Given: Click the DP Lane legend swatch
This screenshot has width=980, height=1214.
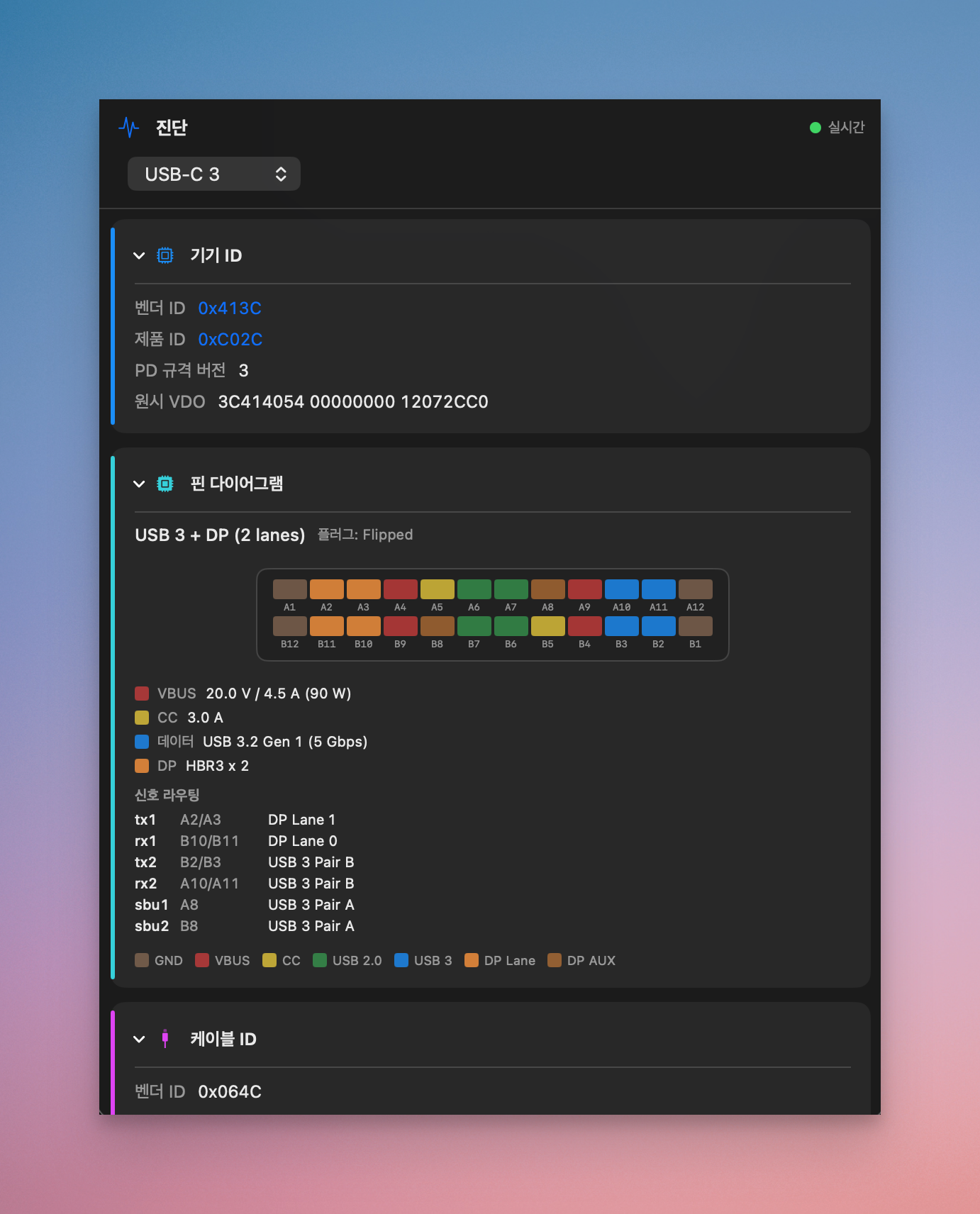Looking at the screenshot, I should 472,960.
